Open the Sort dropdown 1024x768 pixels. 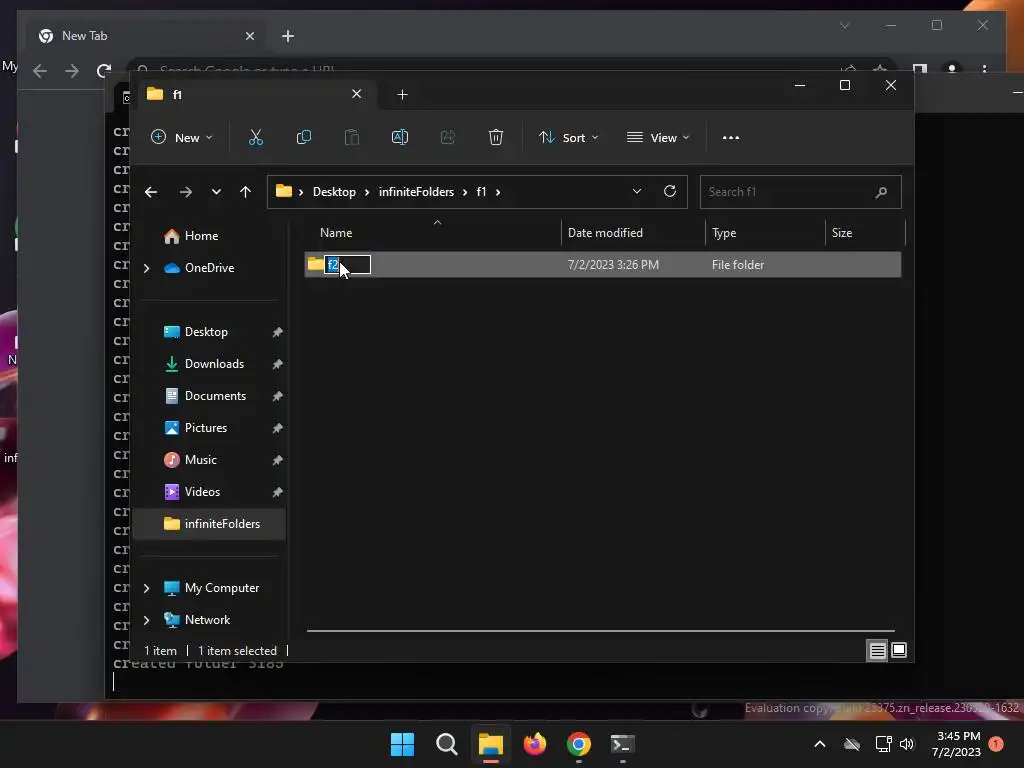click(569, 138)
